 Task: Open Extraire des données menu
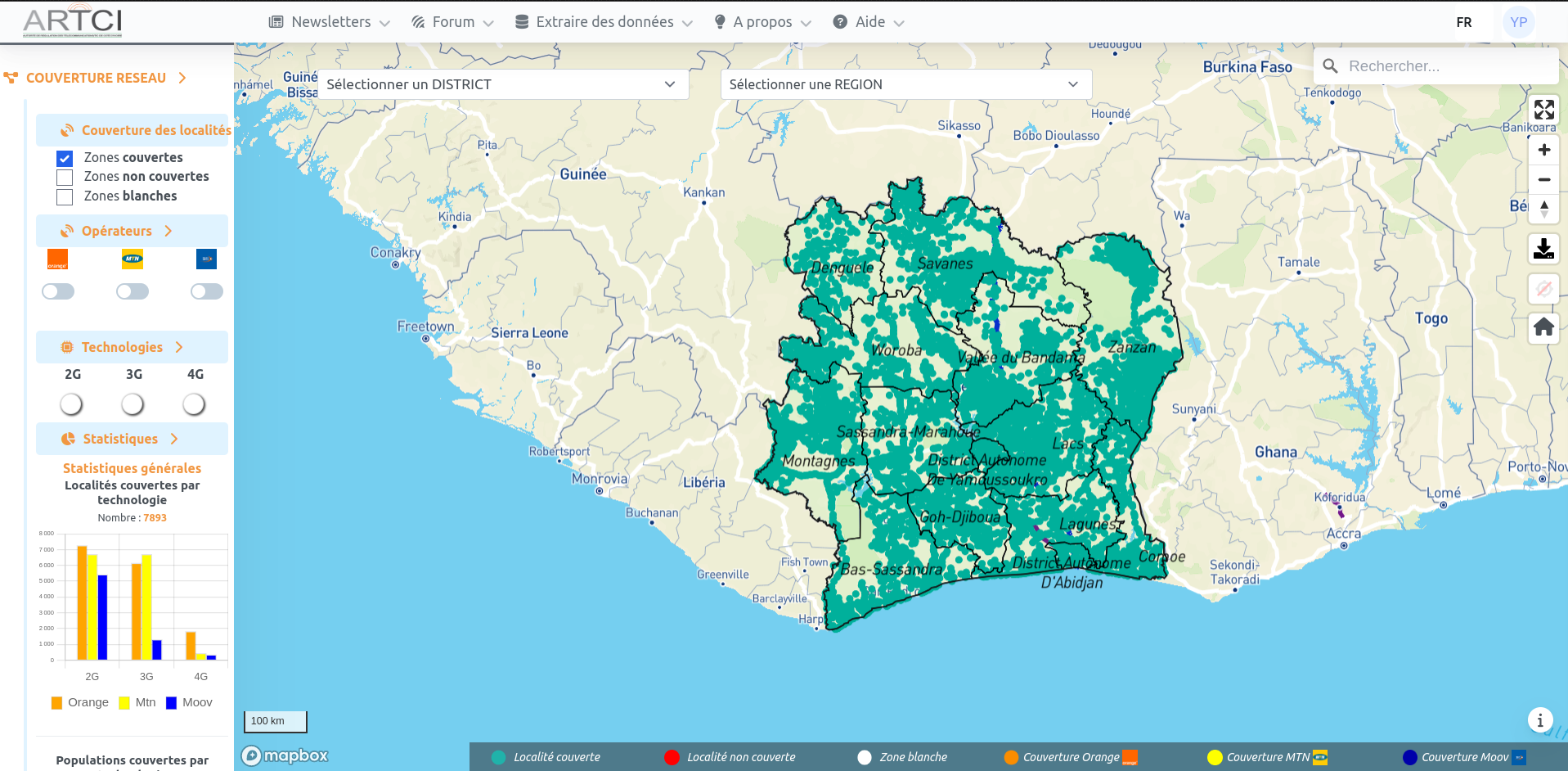pyautogui.click(x=604, y=22)
